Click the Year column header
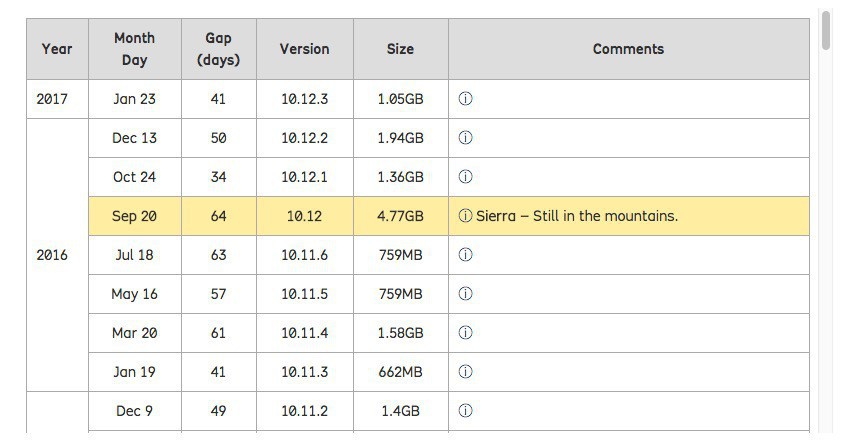The image size is (848, 446). click(57, 49)
